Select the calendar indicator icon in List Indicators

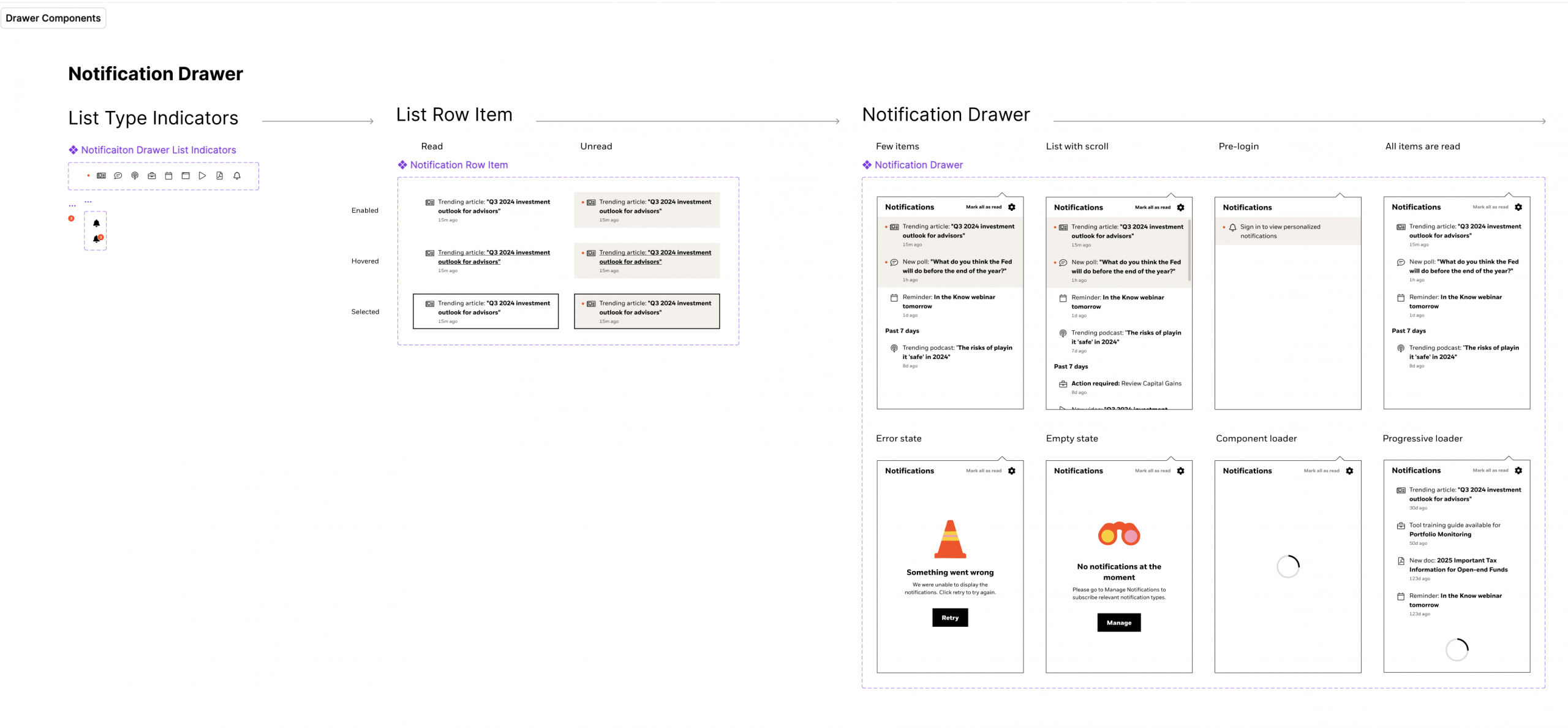click(x=168, y=176)
